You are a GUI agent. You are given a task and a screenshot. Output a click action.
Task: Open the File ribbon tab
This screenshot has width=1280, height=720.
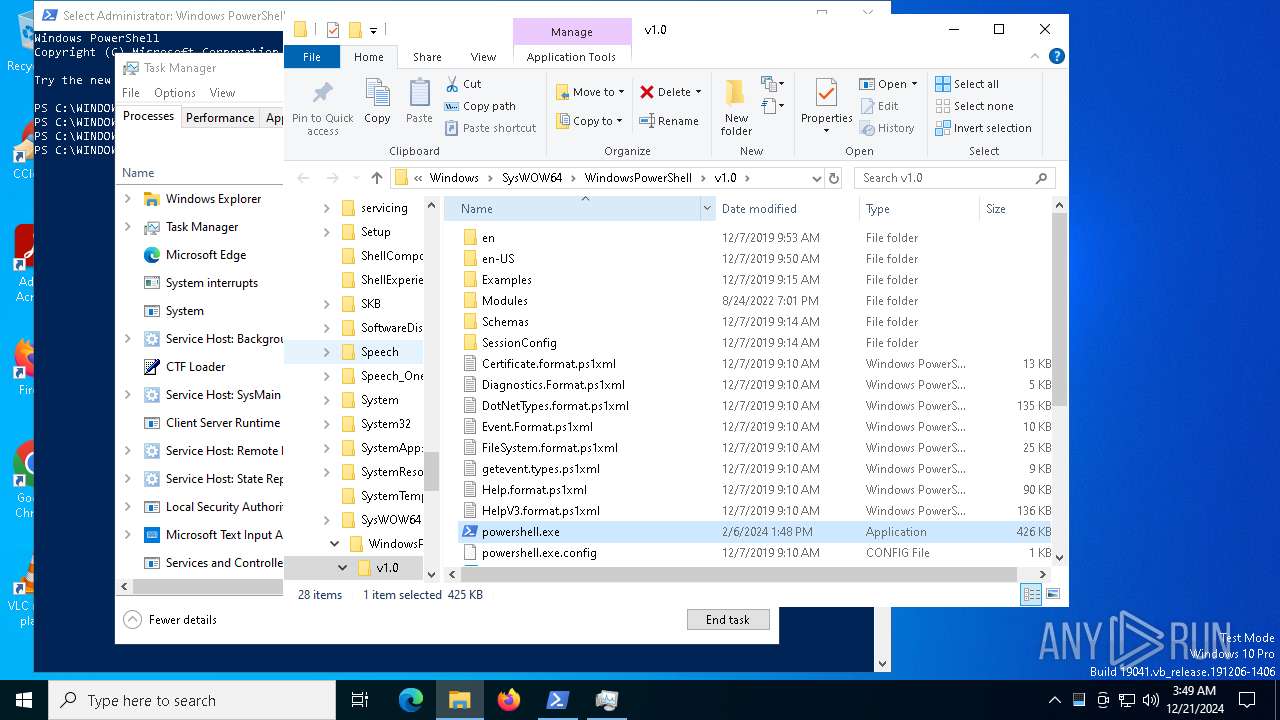coord(312,57)
